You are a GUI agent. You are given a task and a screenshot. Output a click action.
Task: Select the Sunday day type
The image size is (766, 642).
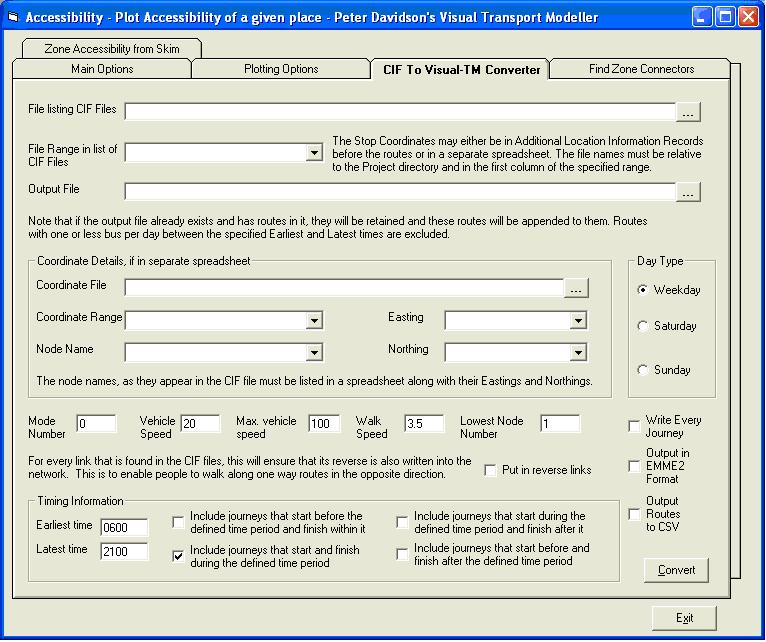[642, 370]
